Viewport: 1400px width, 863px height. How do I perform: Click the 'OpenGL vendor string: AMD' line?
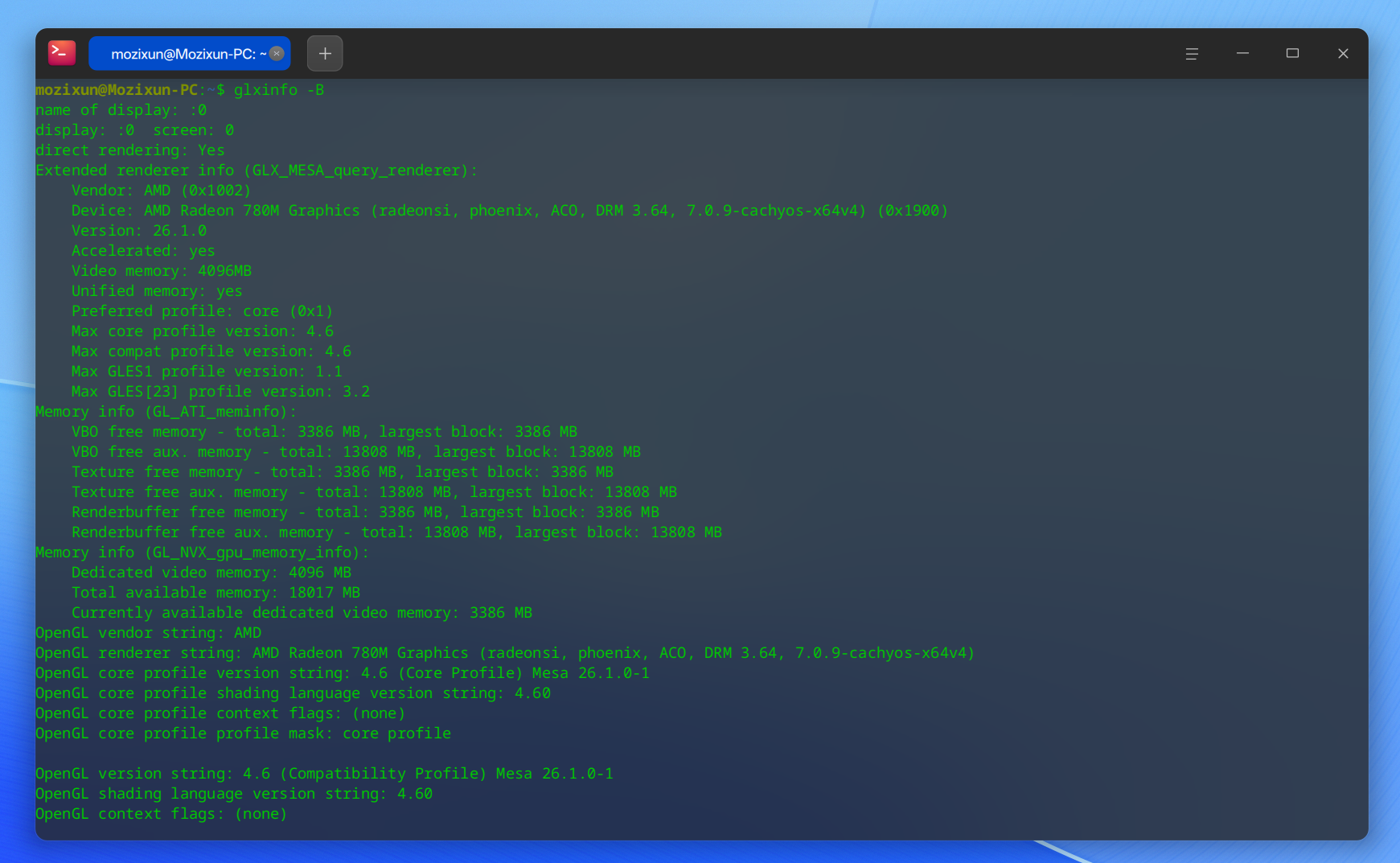pos(149,633)
